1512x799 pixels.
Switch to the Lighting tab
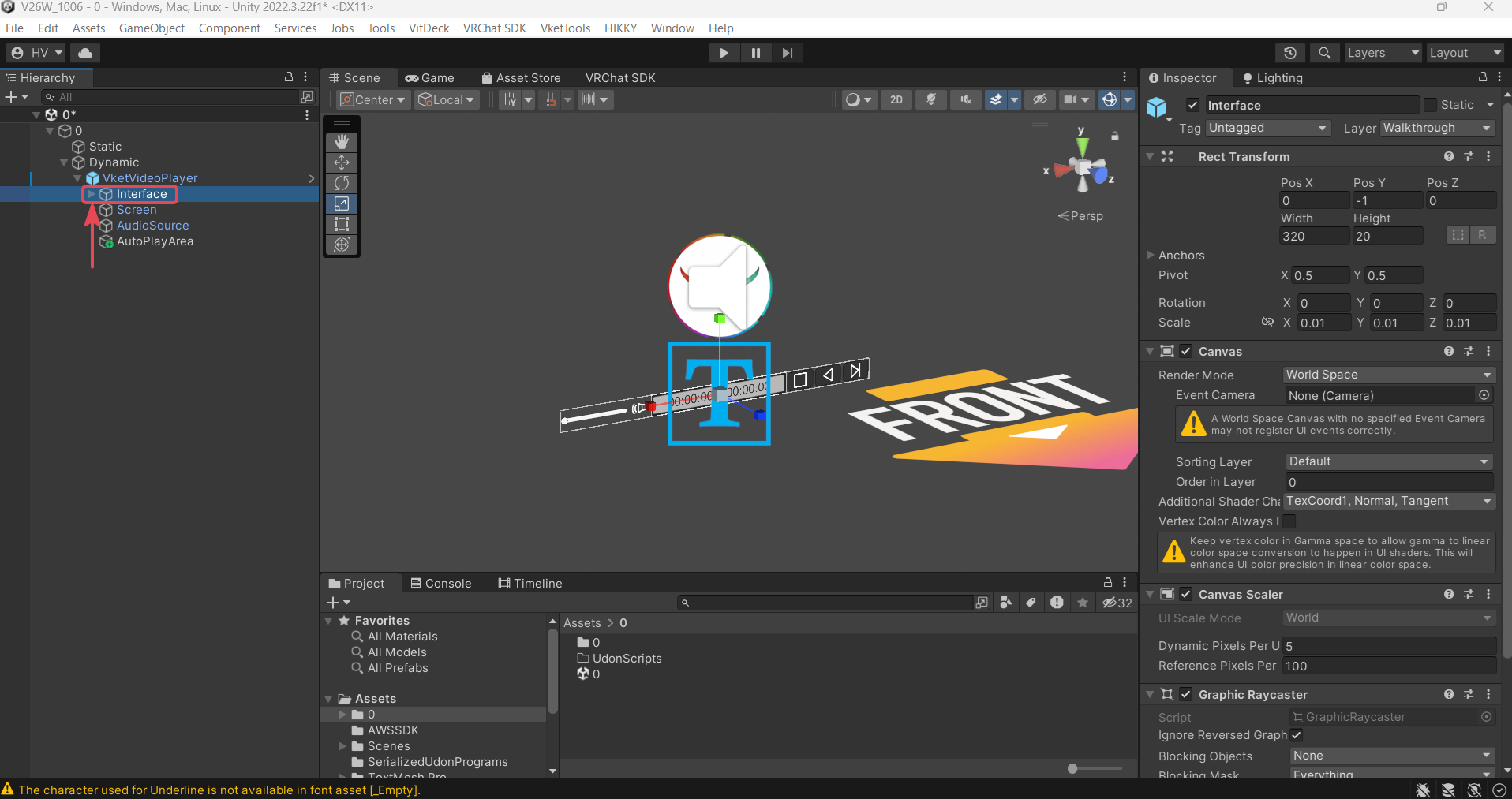(x=1272, y=78)
